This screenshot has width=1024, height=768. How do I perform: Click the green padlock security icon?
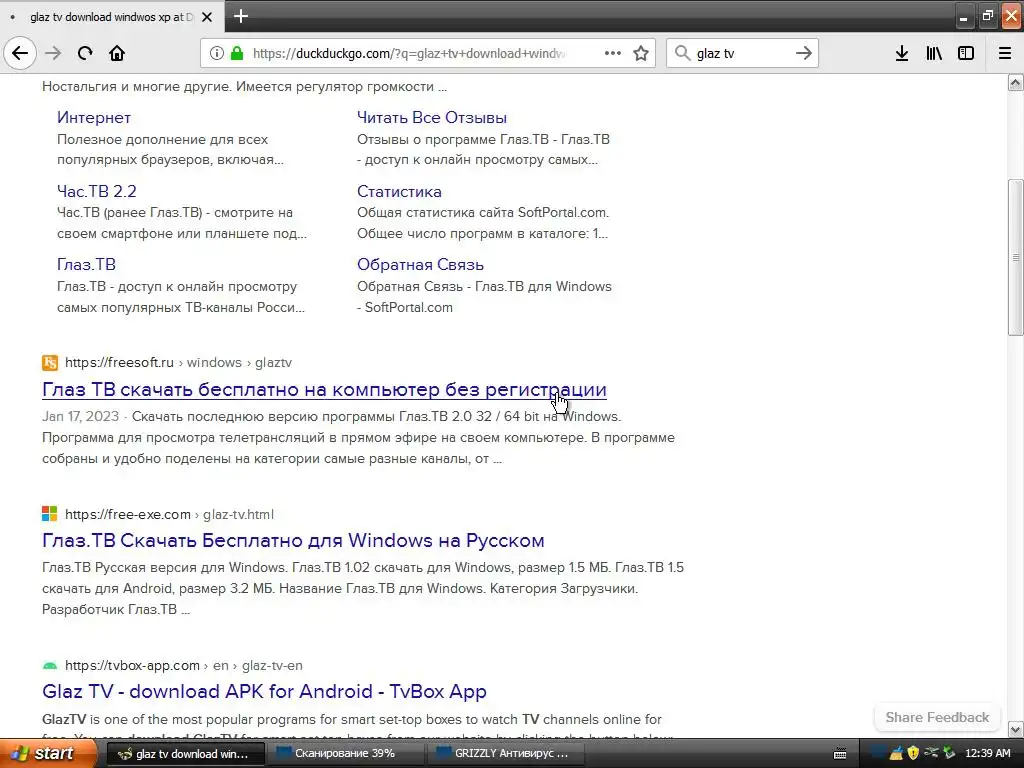point(237,53)
